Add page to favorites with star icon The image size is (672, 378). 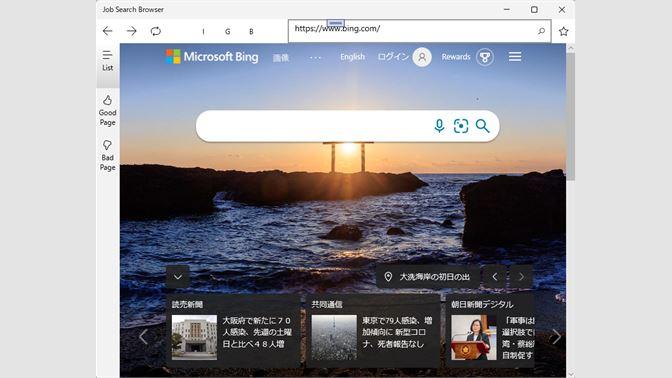point(564,31)
